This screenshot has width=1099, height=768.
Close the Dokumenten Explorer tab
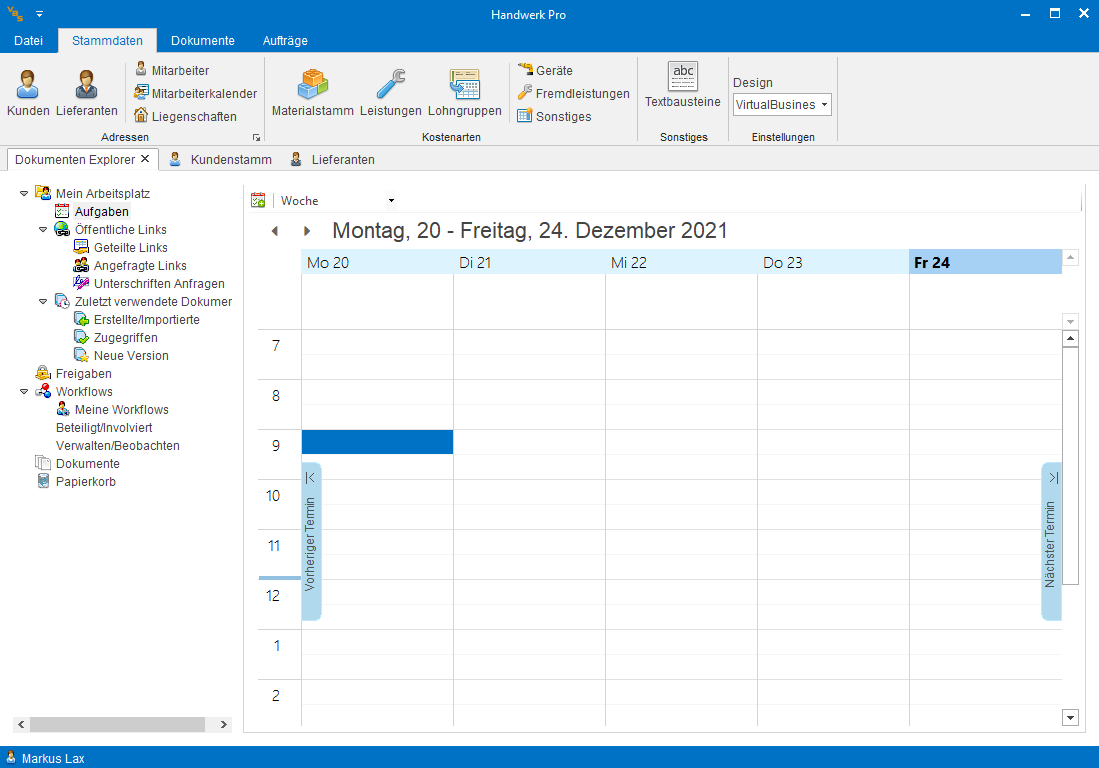click(x=145, y=159)
